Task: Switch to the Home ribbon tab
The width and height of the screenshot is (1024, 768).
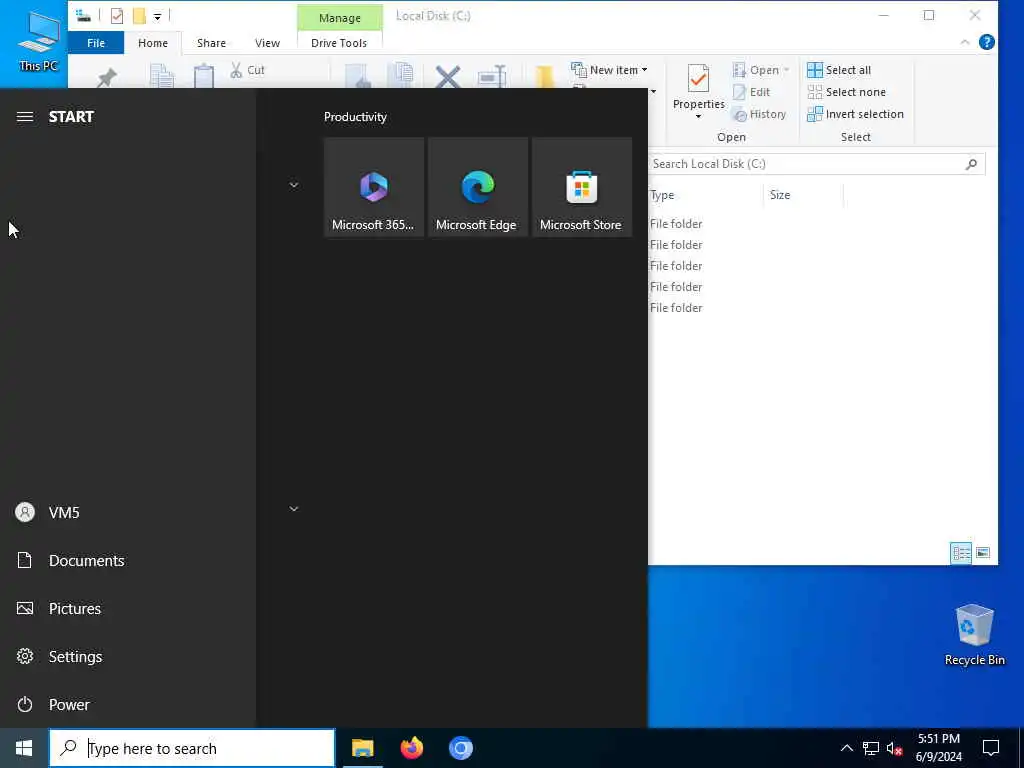Action: [x=153, y=43]
